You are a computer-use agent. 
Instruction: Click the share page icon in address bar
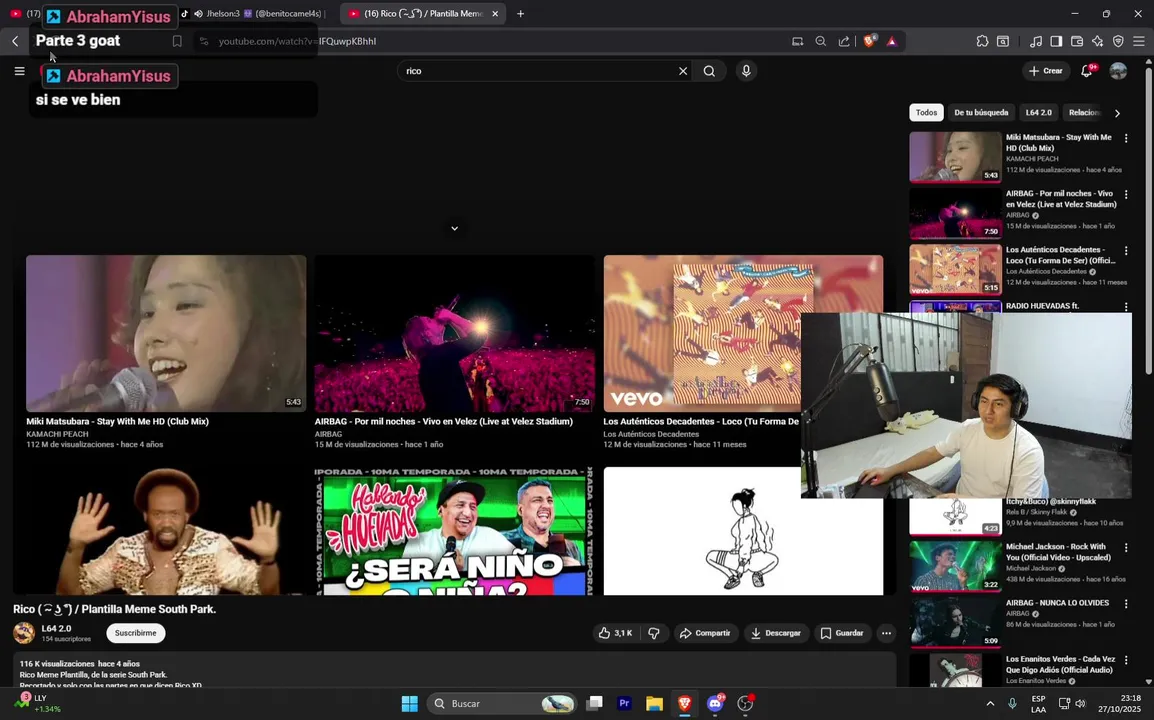pos(843,41)
